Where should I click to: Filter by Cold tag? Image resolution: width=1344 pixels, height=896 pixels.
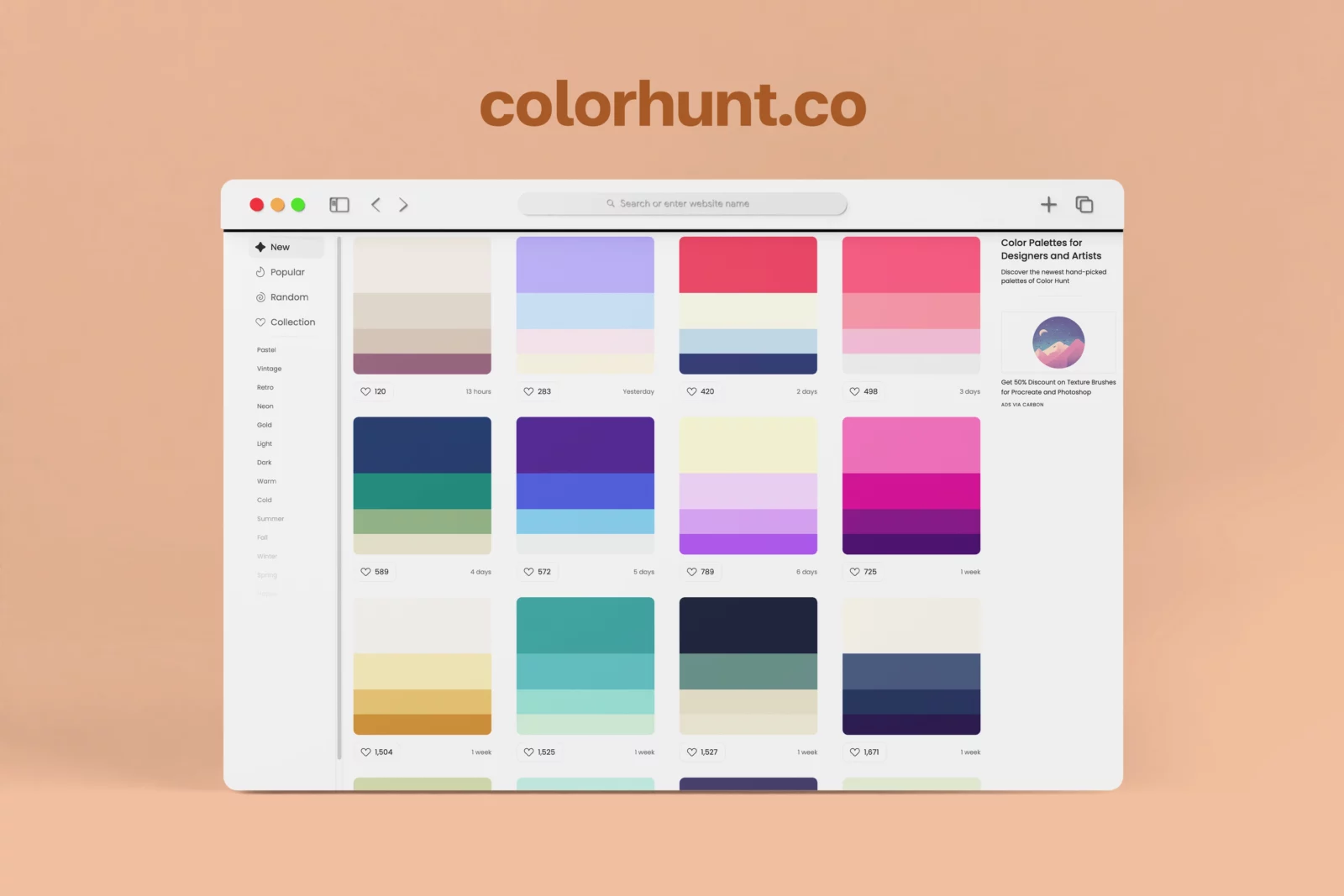click(264, 500)
